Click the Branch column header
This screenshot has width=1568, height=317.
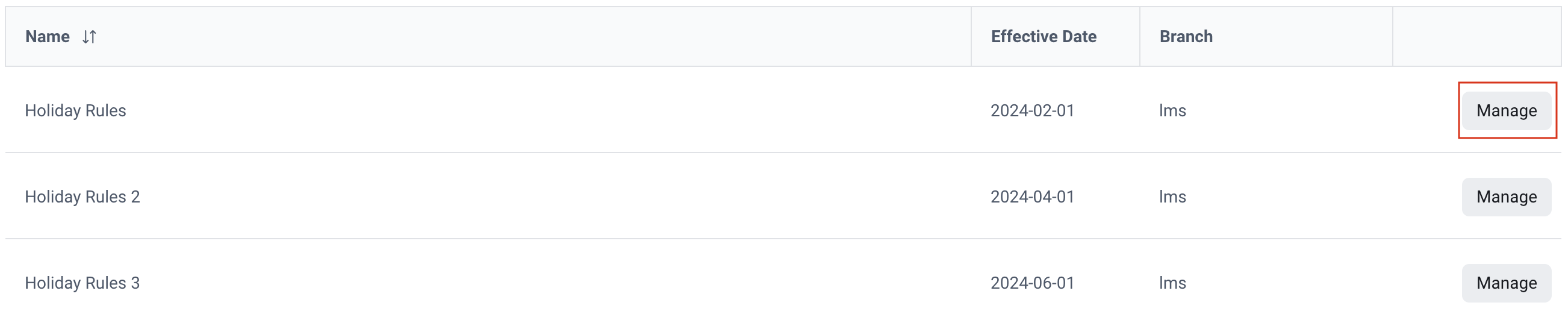(x=1186, y=37)
